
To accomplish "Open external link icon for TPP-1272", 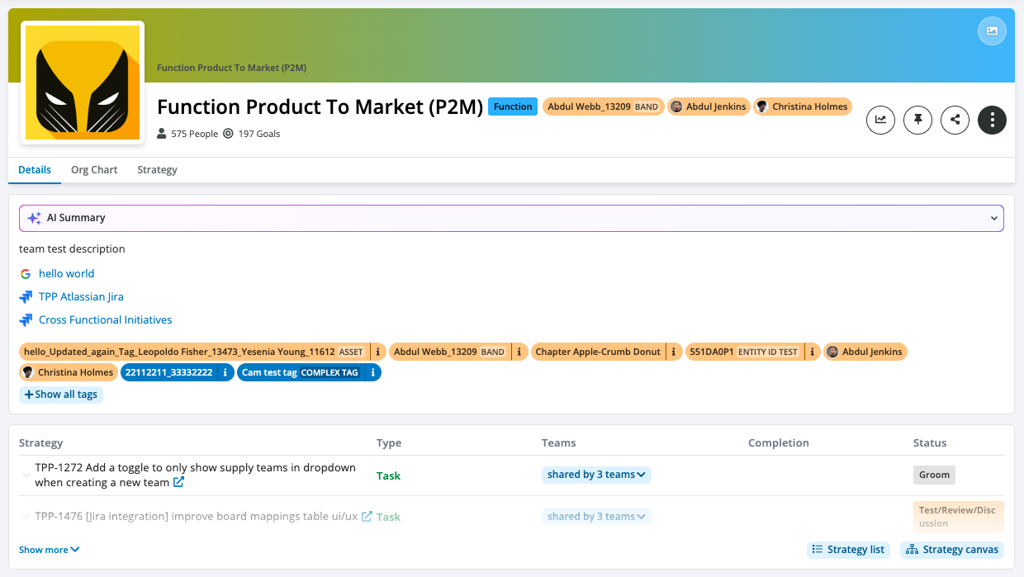I will (x=179, y=482).
